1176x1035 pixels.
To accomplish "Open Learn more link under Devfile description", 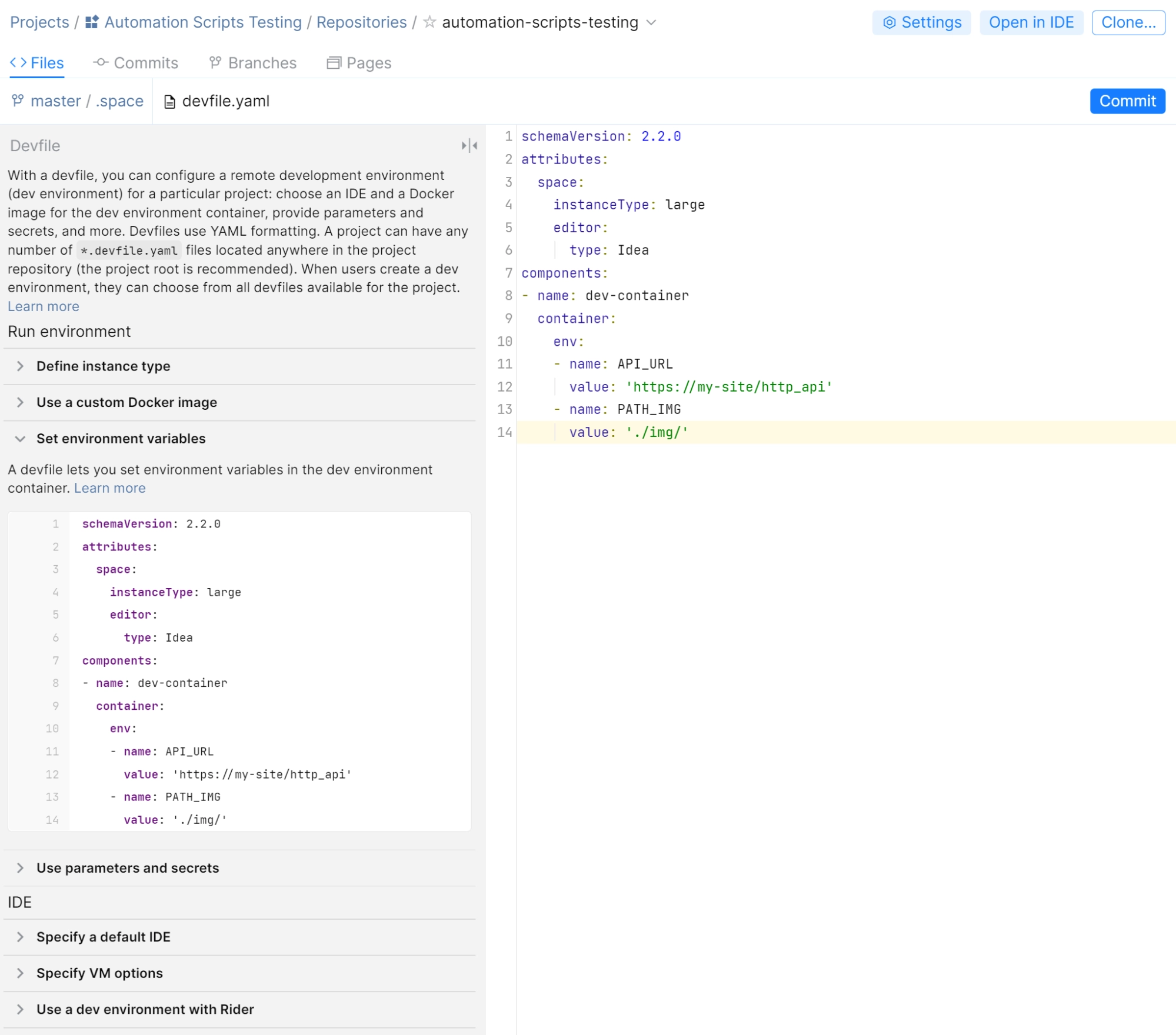I will point(43,306).
